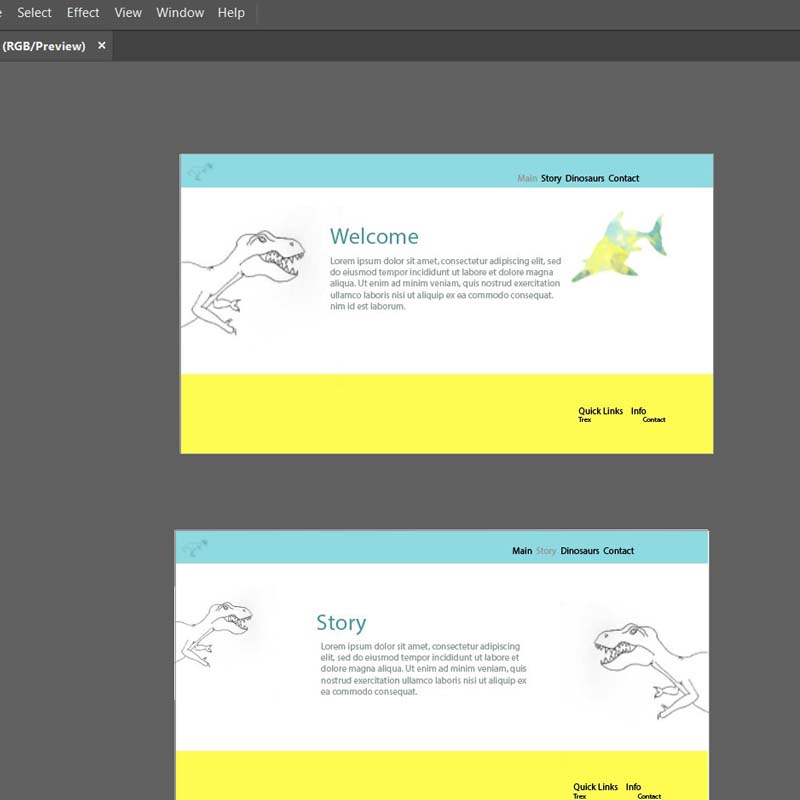Select the Story heading text
800x800 pixels.
click(341, 623)
